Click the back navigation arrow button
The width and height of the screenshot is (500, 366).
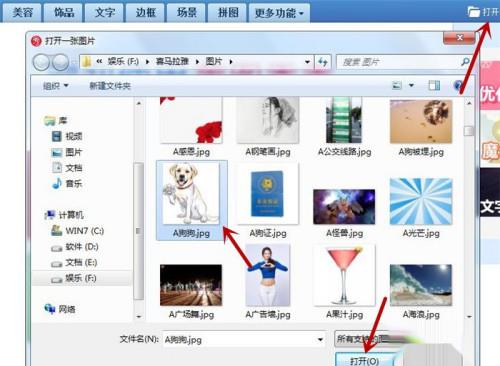click(x=41, y=62)
